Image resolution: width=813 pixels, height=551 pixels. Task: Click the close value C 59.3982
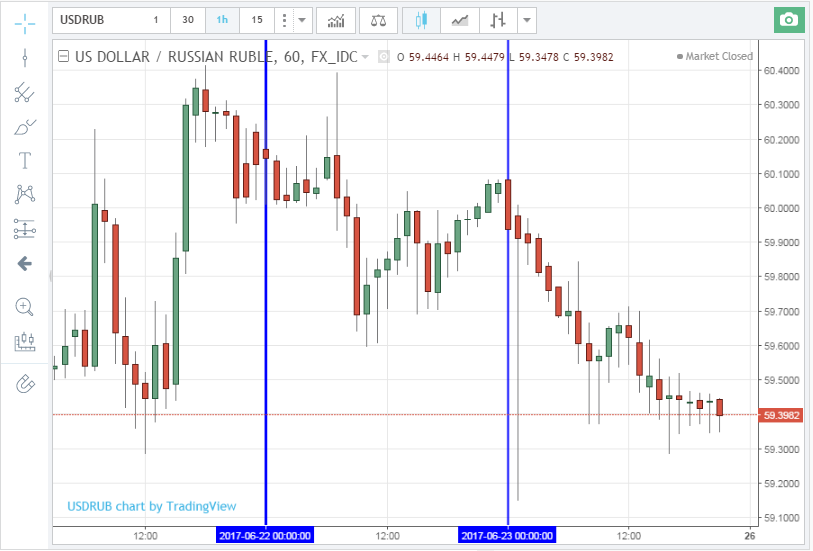588,57
